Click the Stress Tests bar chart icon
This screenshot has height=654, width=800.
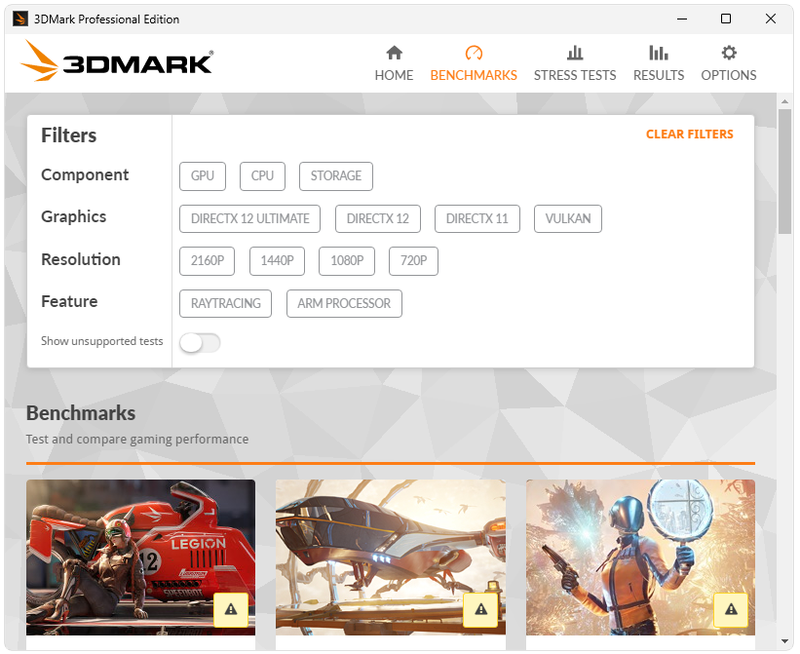tap(574, 53)
